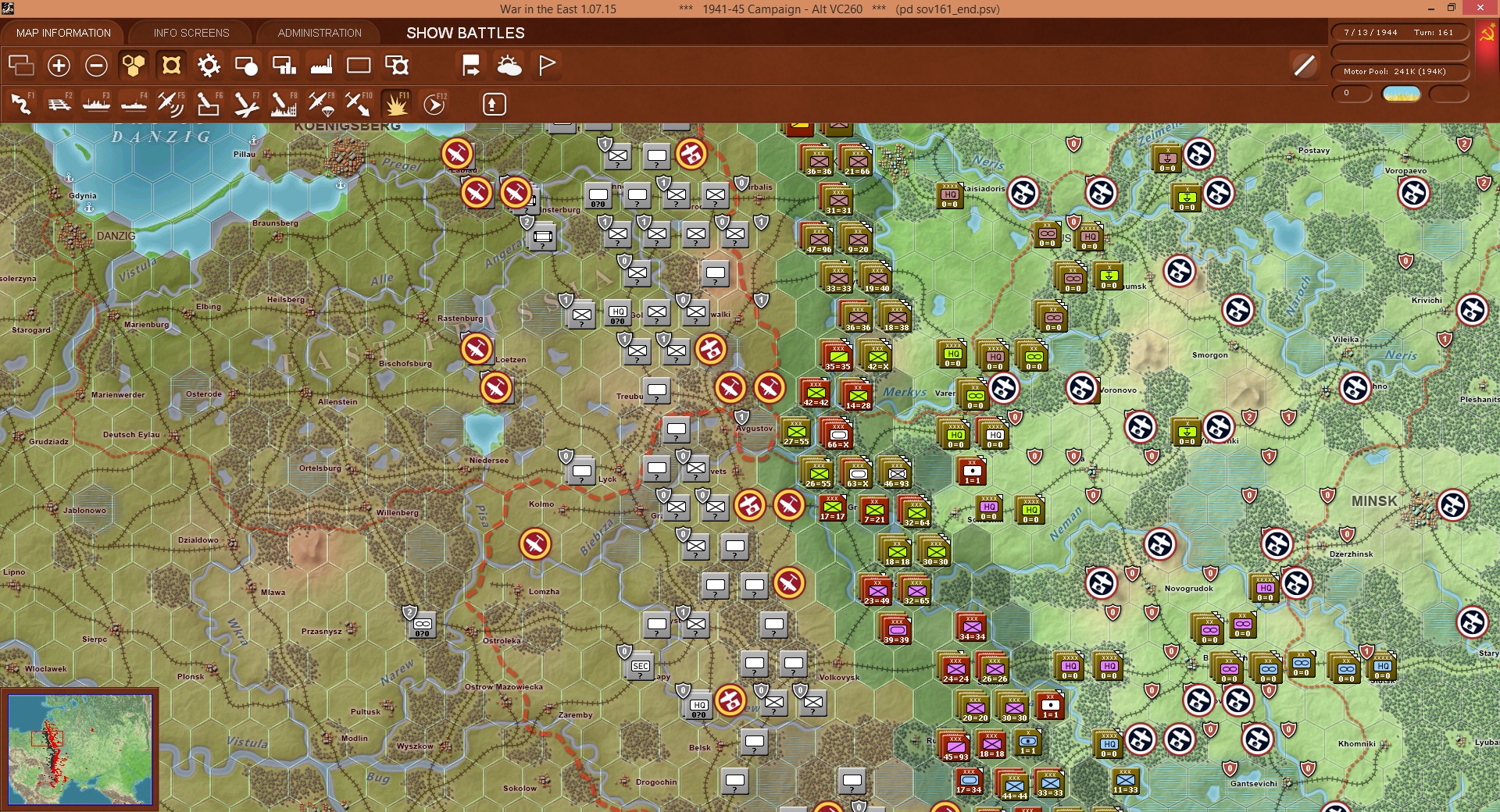
Task: Click the Smorgon town label
Action: [1209, 355]
